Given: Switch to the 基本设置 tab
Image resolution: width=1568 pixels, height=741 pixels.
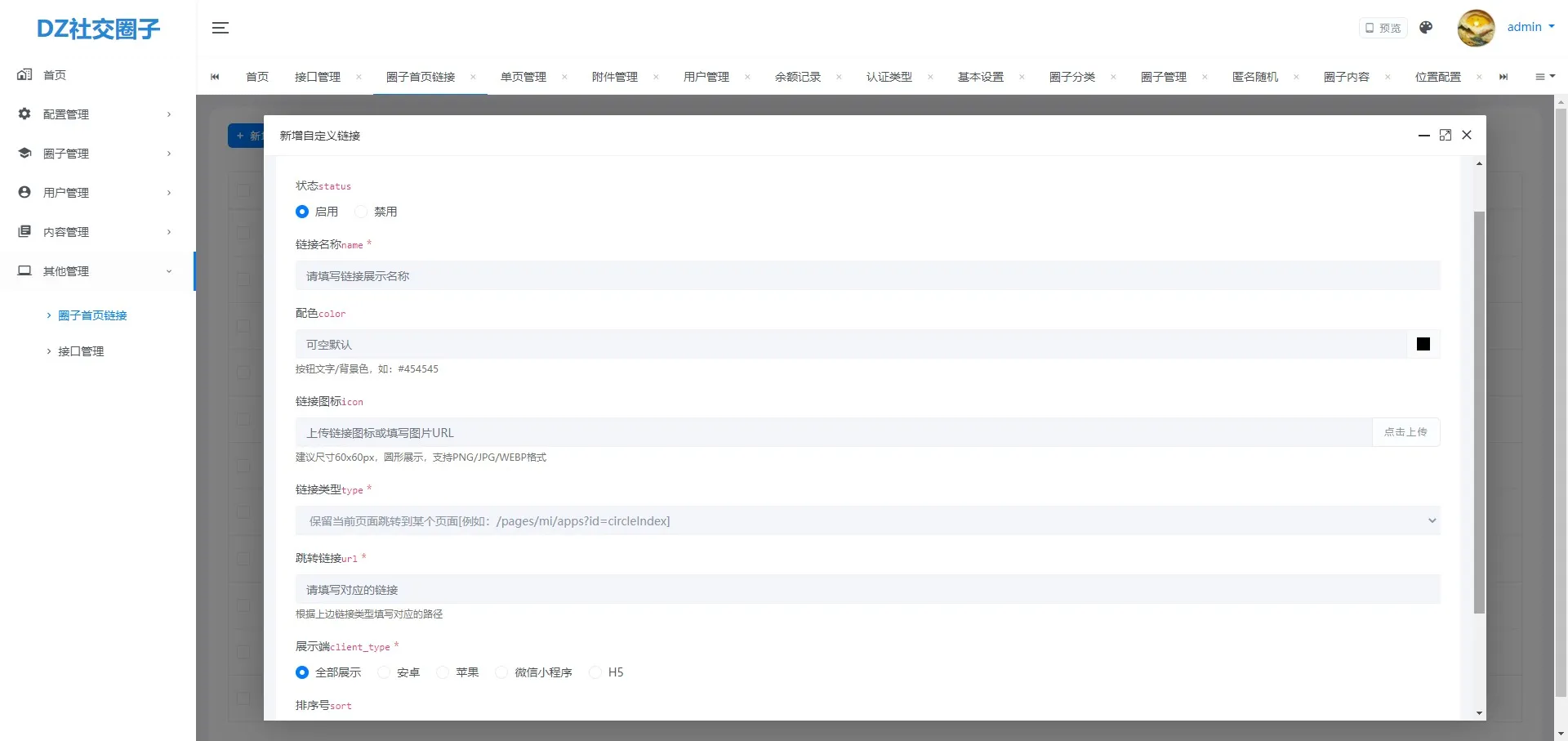Looking at the screenshot, I should click(980, 76).
